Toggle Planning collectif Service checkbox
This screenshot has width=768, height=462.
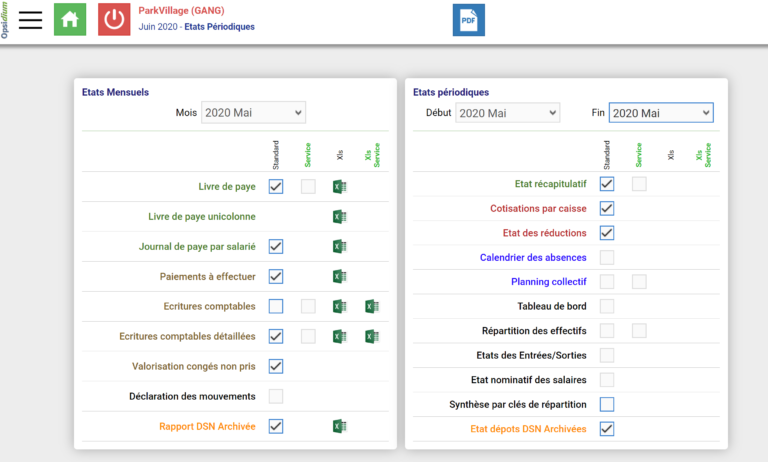click(x=639, y=282)
